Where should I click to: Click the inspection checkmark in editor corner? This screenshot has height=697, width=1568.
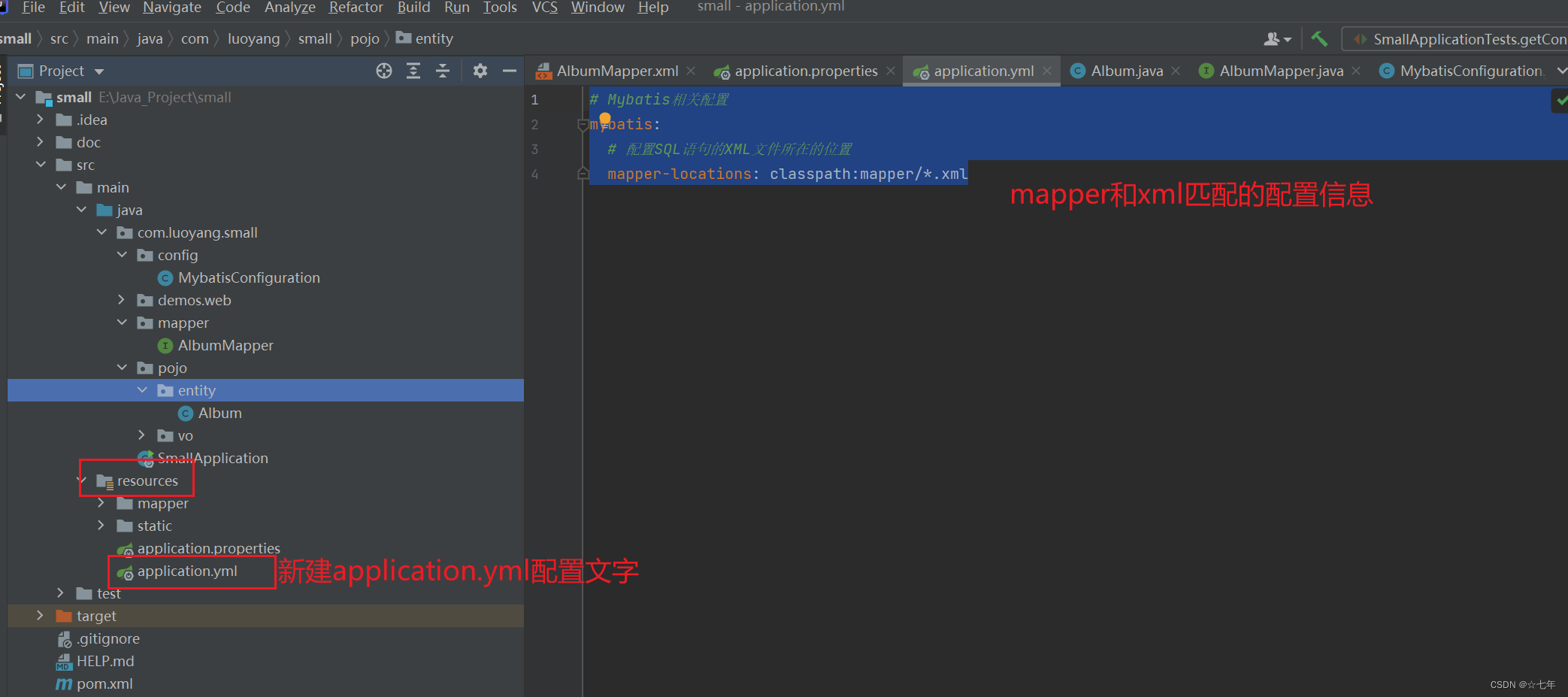click(x=1561, y=100)
